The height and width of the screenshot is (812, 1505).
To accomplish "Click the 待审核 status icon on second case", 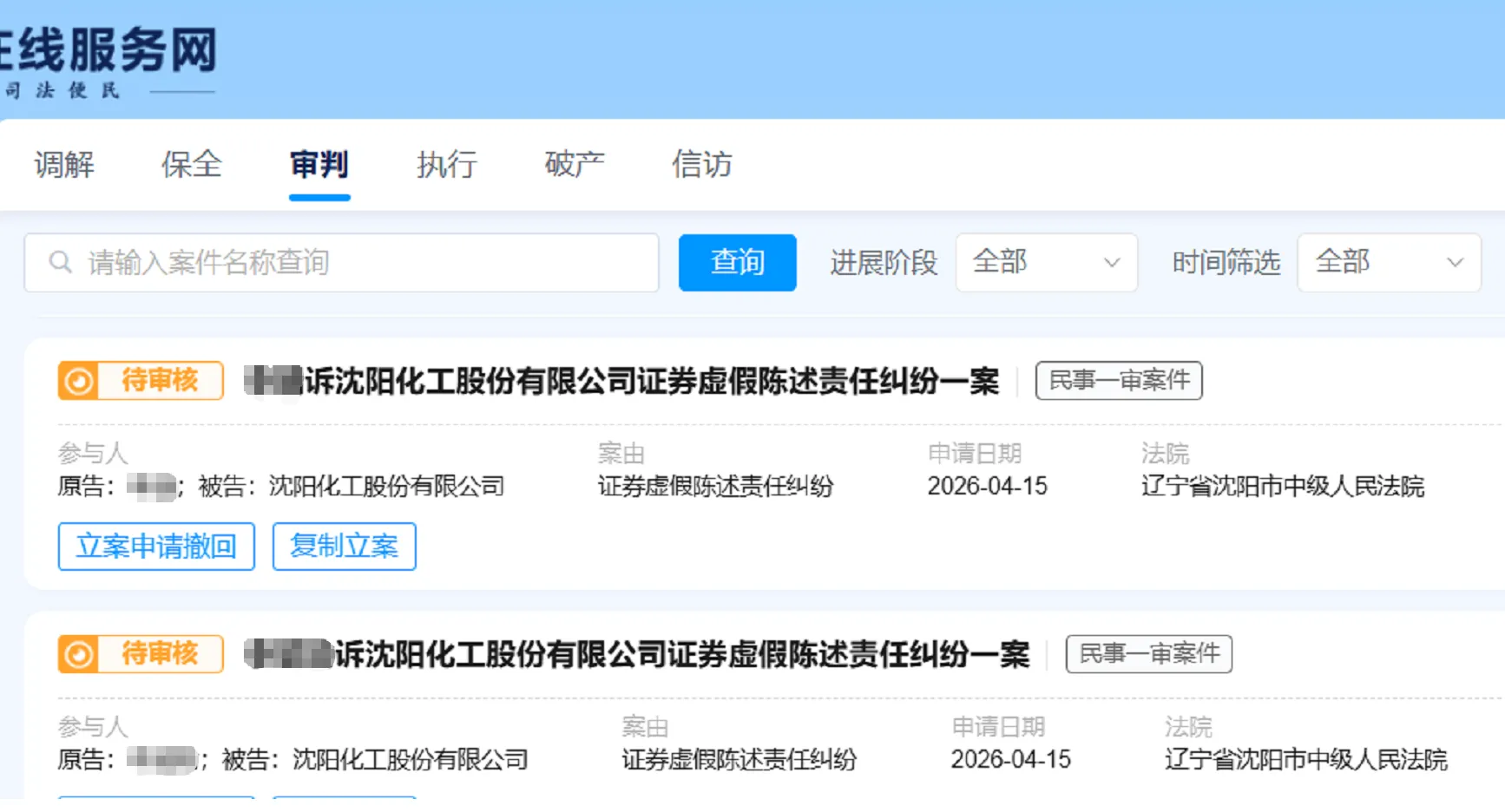I will pyautogui.click(x=79, y=654).
